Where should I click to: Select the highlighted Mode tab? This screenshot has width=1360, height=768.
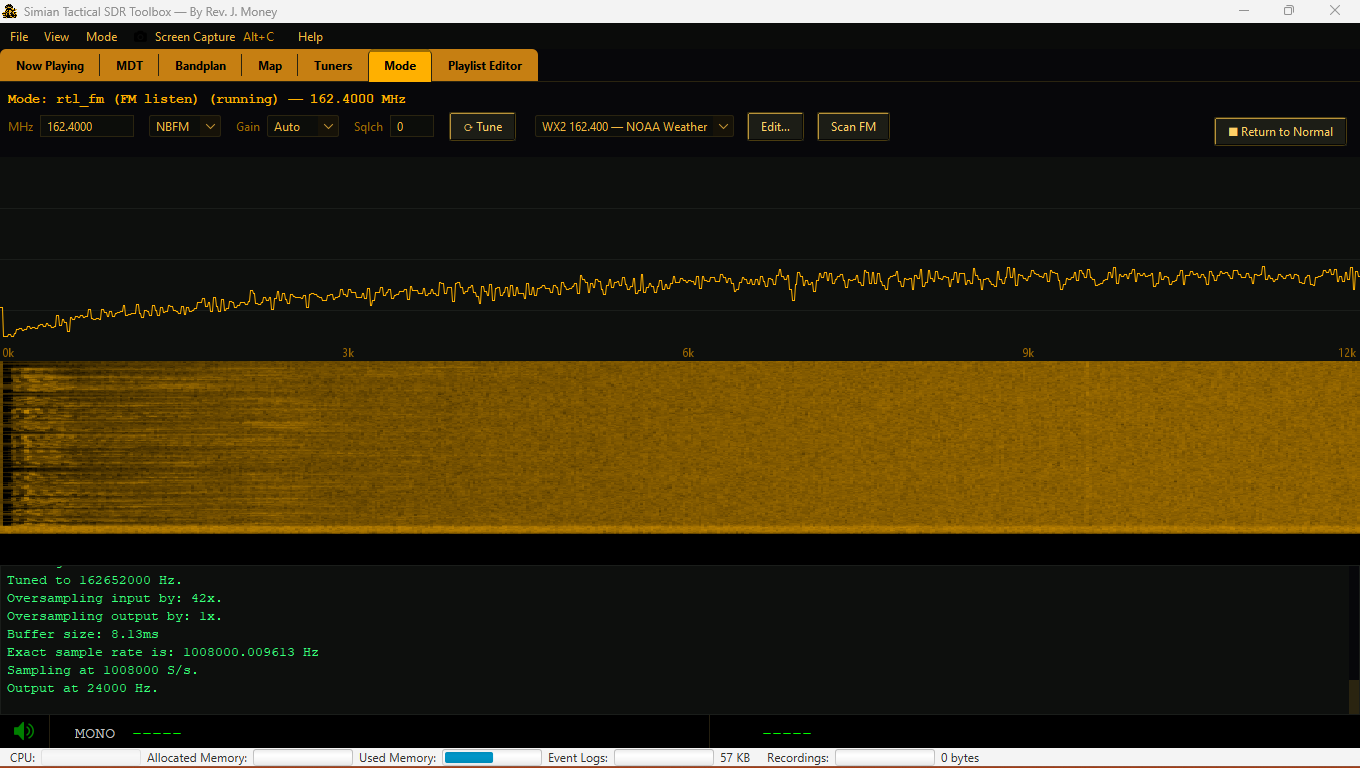pyautogui.click(x=400, y=66)
